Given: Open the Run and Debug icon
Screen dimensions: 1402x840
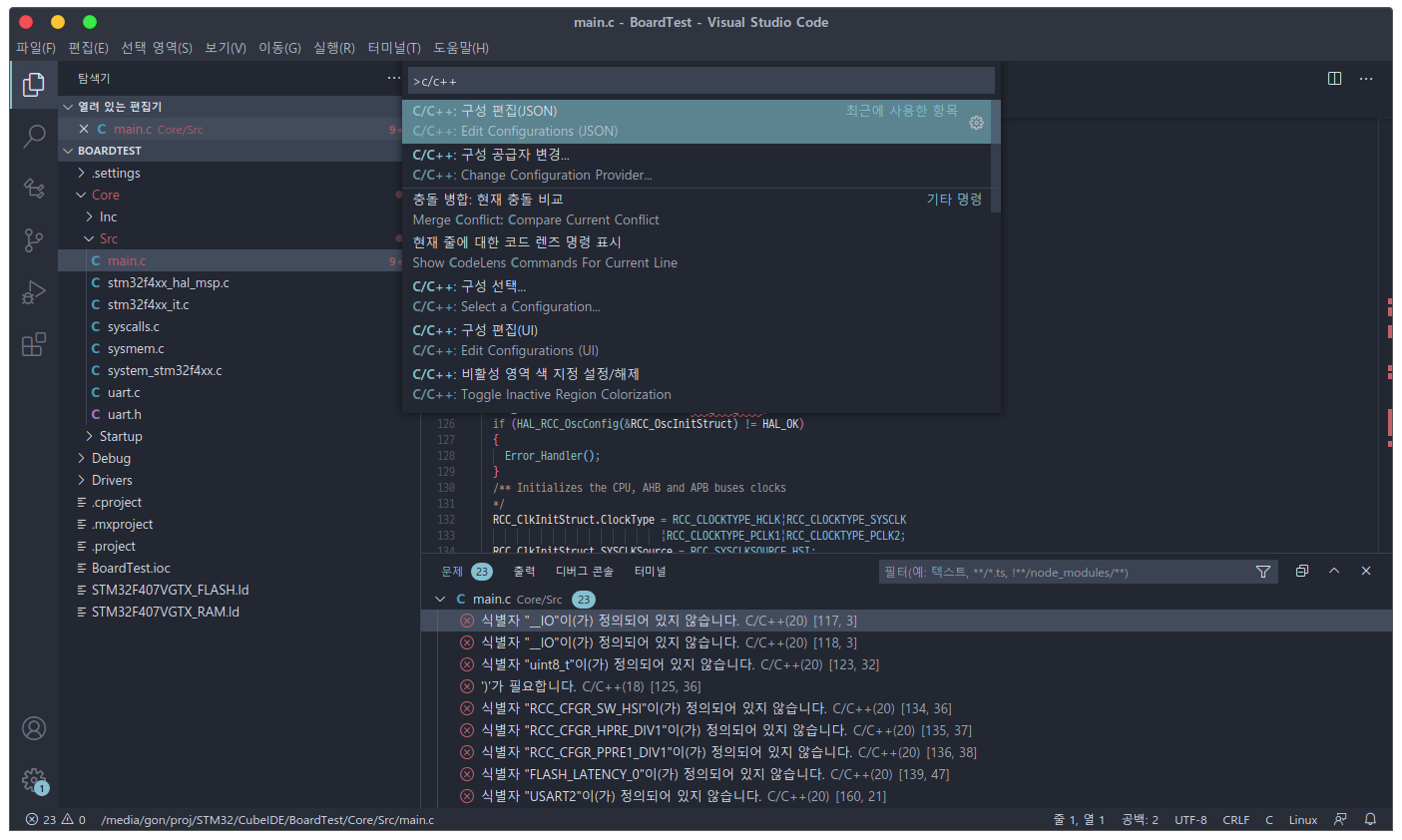Looking at the screenshot, I should tap(34, 292).
